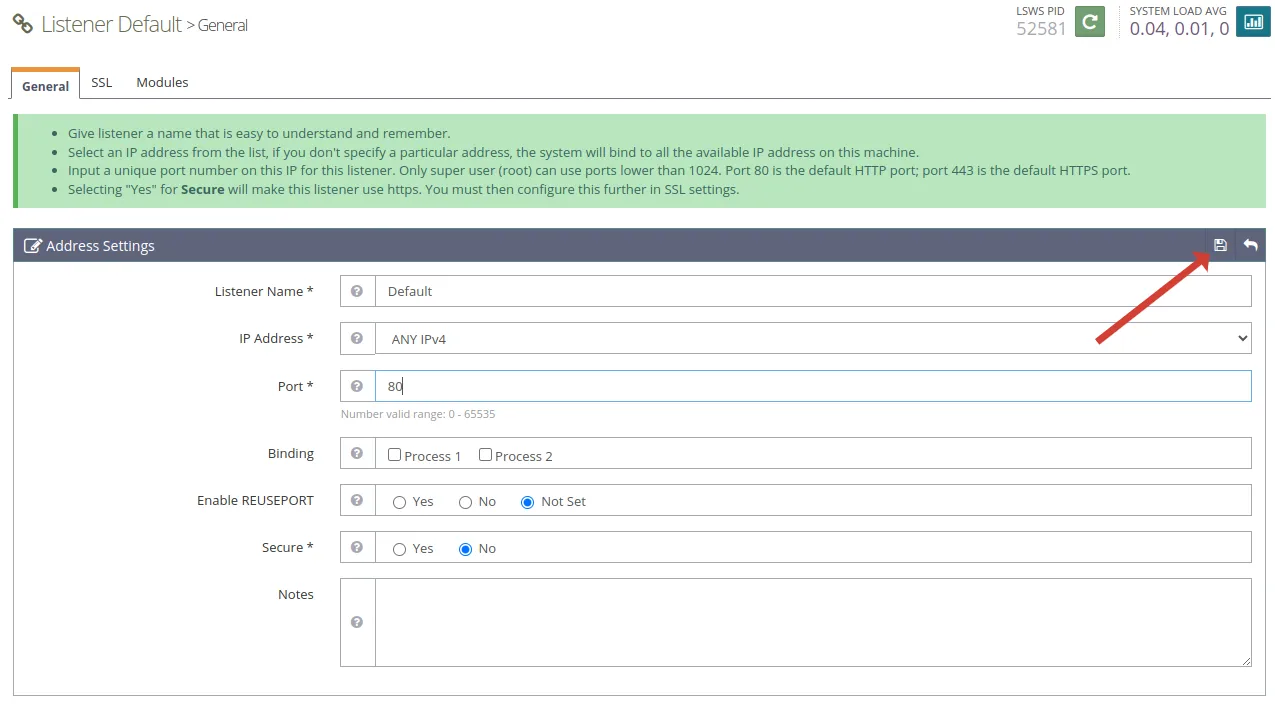Screen dimensions: 1275x707
Task: Click help icon beside IP Address
Action: tap(357, 338)
